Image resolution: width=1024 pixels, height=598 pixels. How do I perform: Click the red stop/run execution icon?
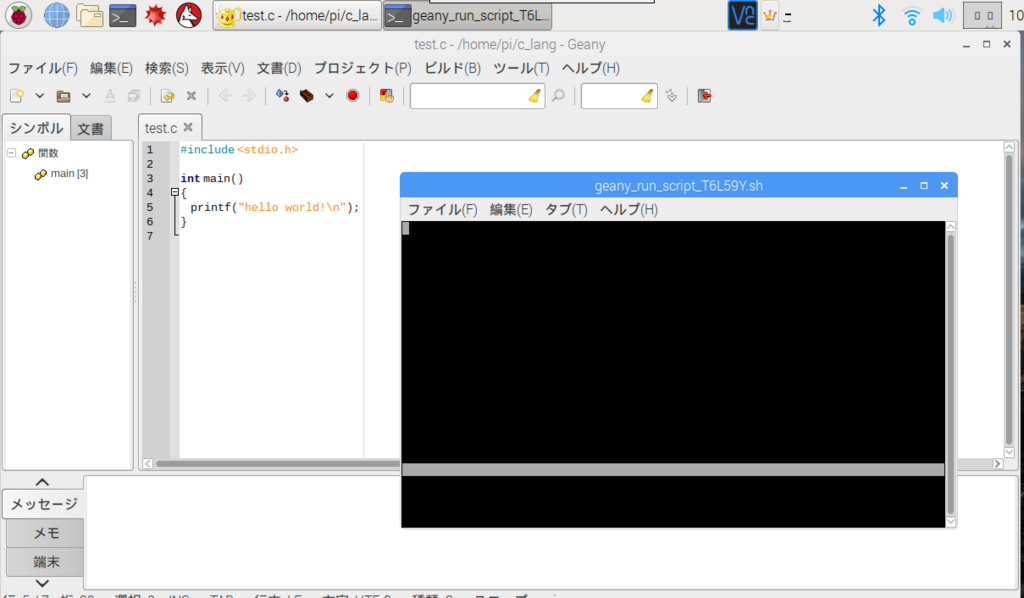[x=353, y=96]
